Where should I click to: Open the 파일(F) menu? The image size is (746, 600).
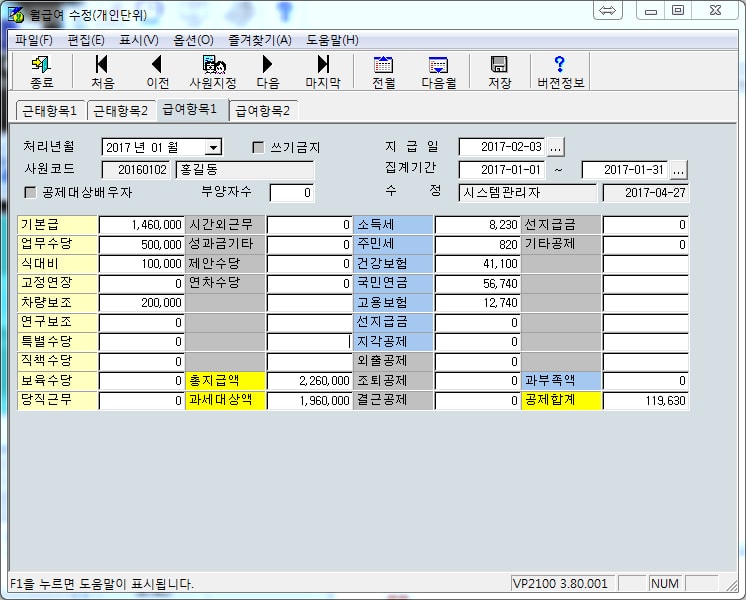tap(34, 40)
